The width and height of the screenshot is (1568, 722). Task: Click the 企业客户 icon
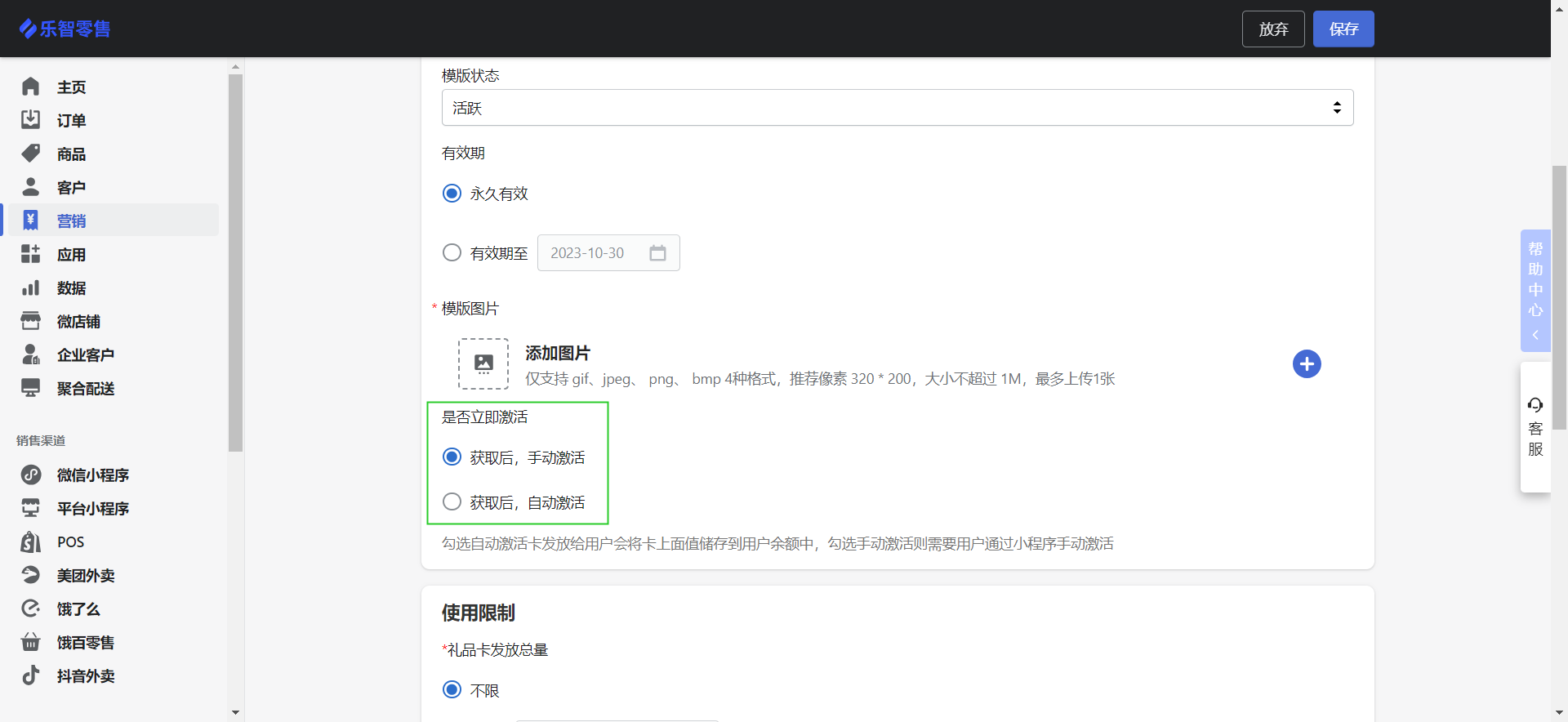click(30, 354)
